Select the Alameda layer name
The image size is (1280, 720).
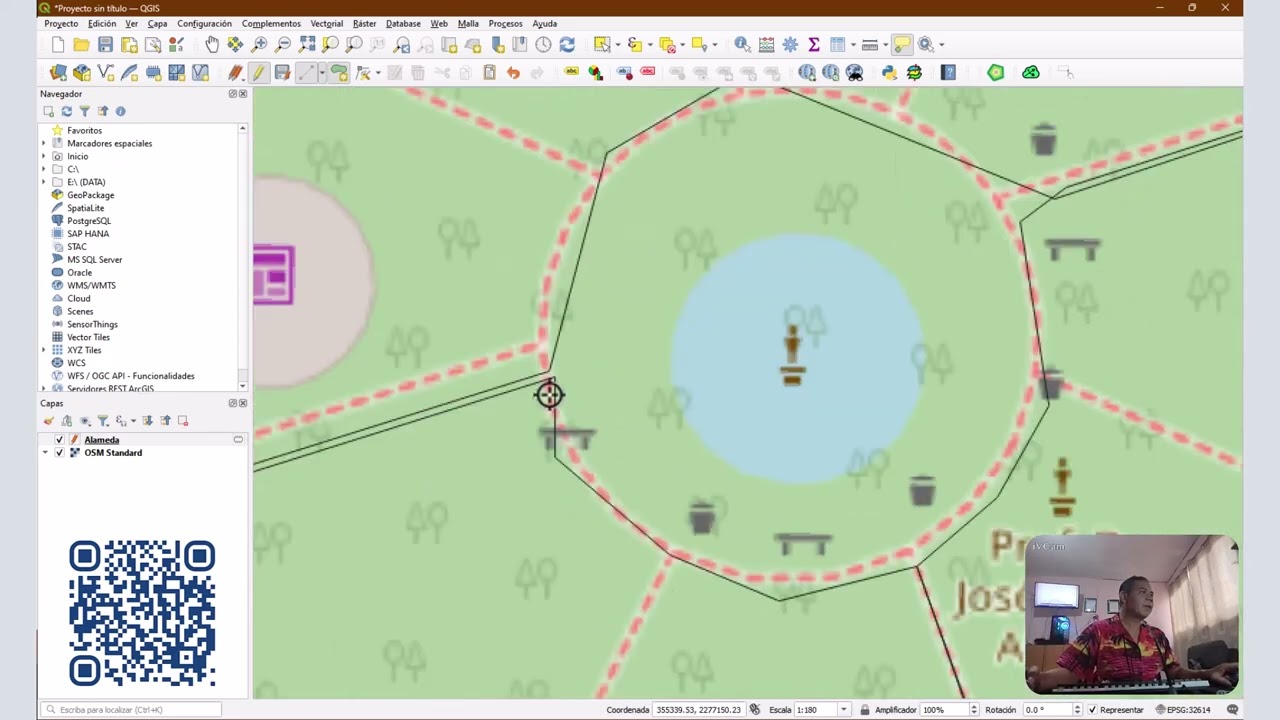101,440
